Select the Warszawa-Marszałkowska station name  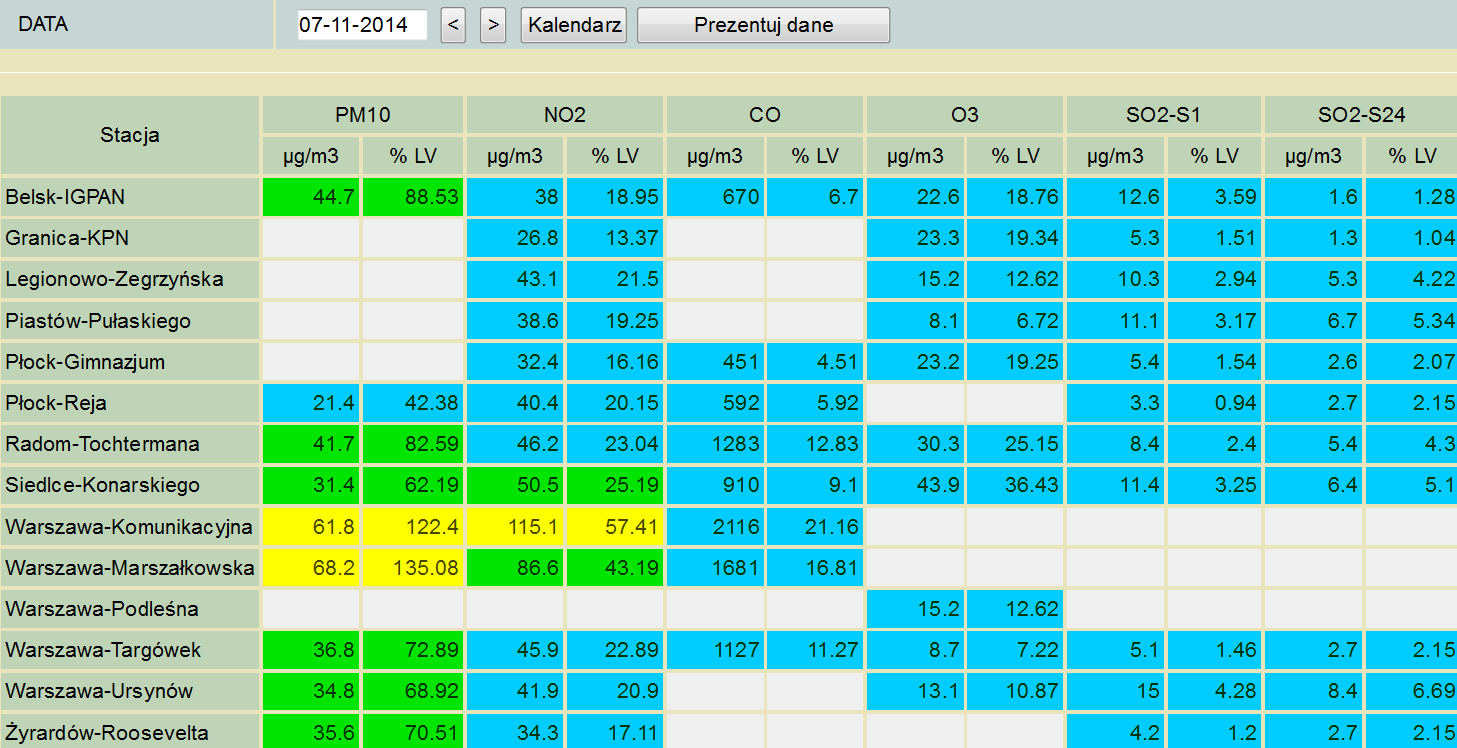click(130, 568)
